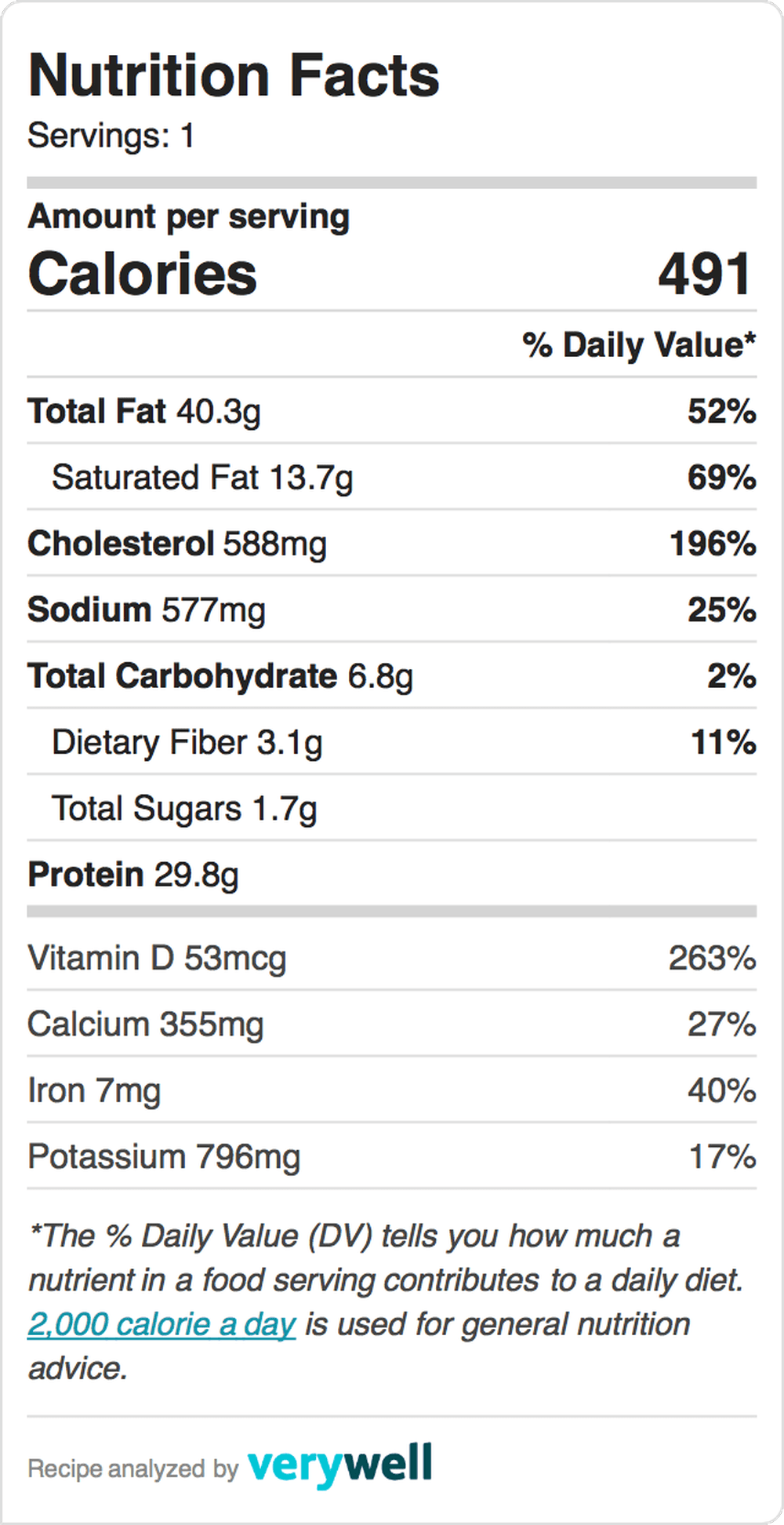Click the verywell logo

(x=339, y=1465)
